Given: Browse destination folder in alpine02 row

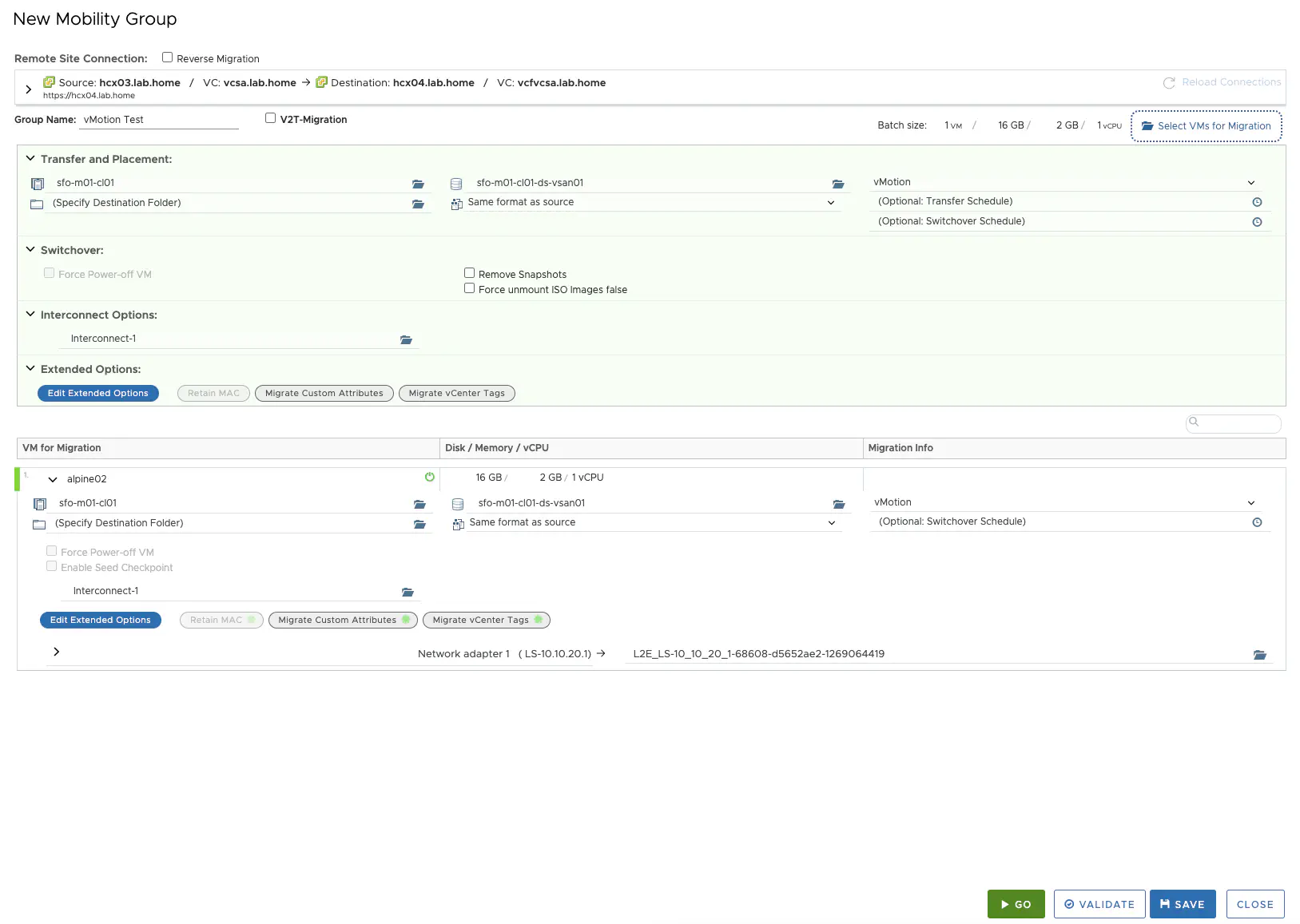Looking at the screenshot, I should (419, 524).
